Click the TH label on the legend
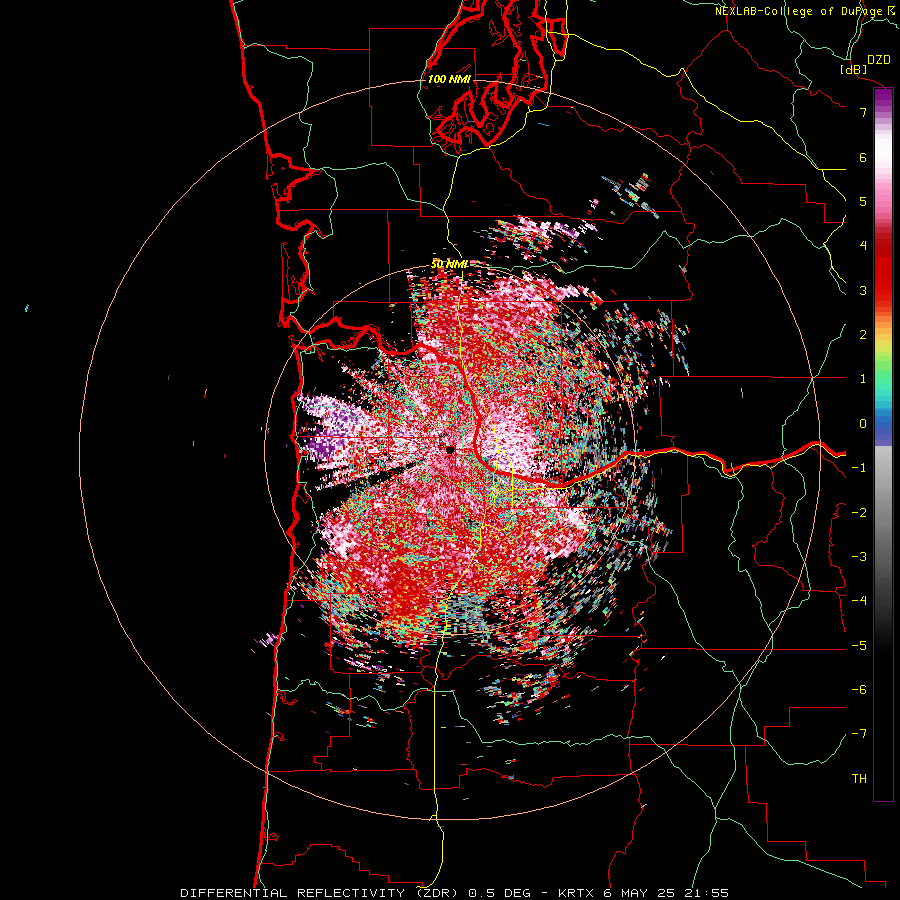Viewport: 900px width, 900px height. click(x=859, y=779)
